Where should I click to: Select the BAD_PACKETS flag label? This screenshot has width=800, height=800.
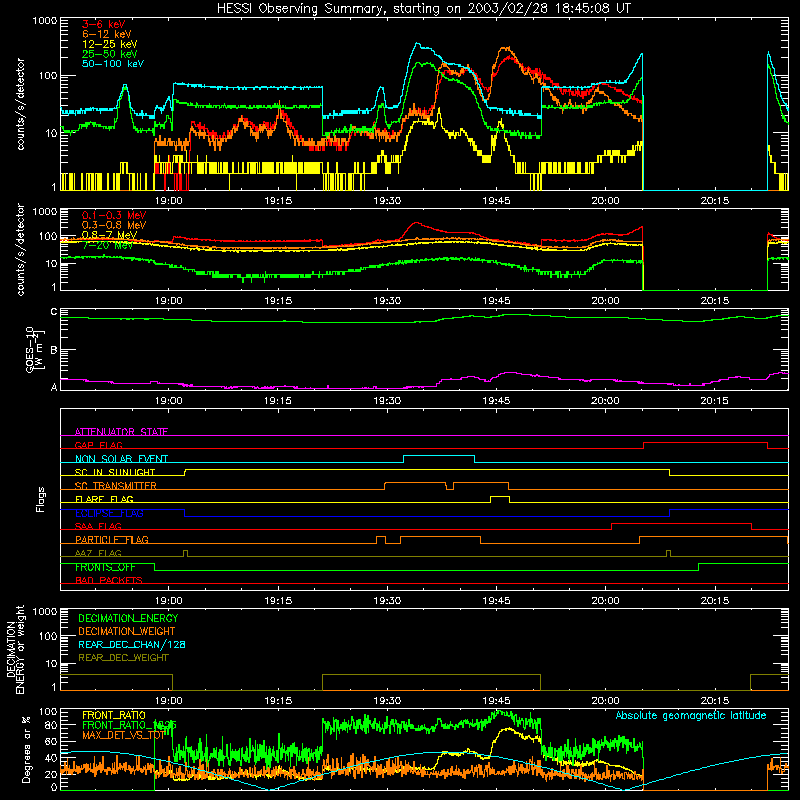109,580
